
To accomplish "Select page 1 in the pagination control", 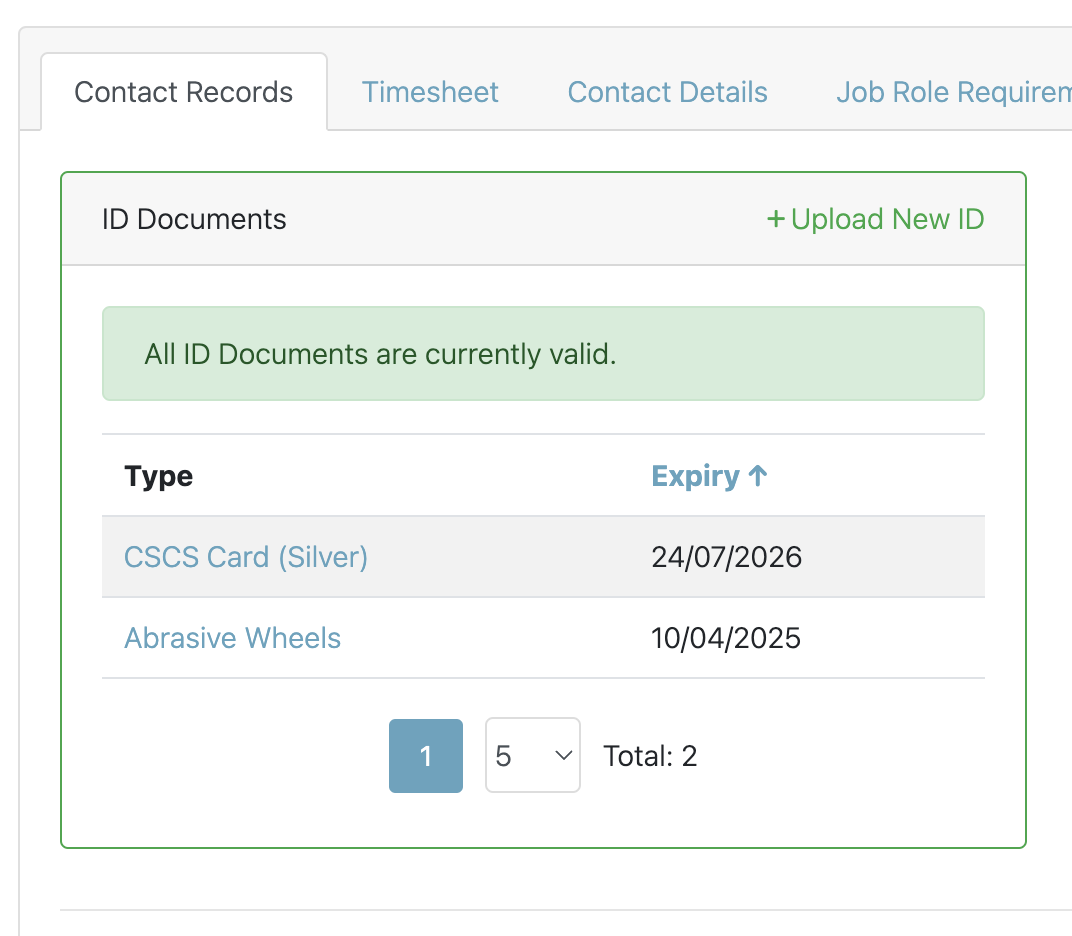I will coord(425,756).
